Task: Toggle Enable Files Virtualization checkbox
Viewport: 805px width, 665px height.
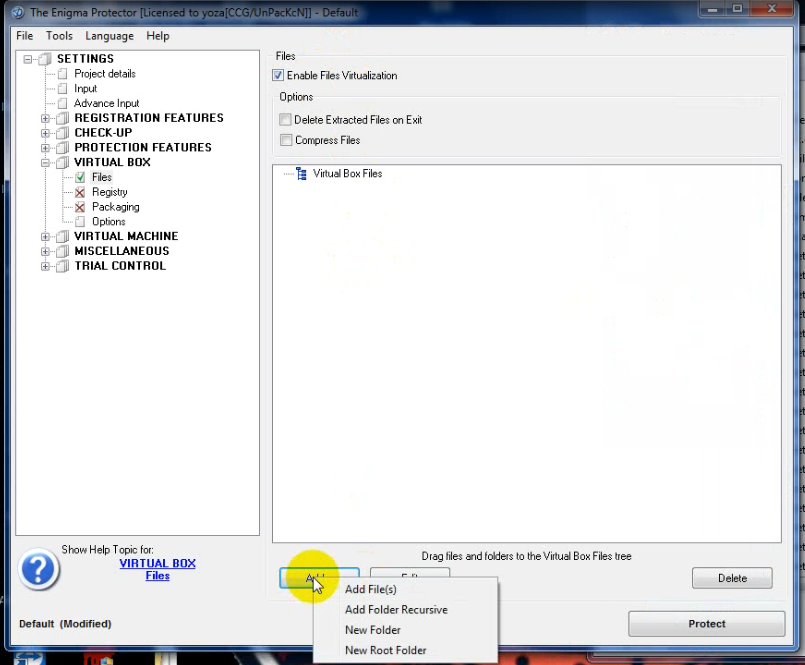Action: pos(278,75)
